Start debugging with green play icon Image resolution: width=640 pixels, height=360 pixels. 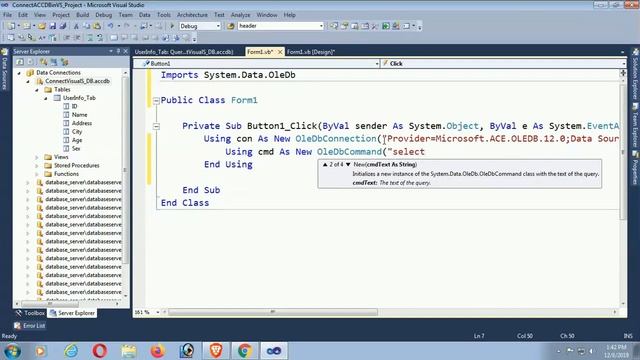172,26
